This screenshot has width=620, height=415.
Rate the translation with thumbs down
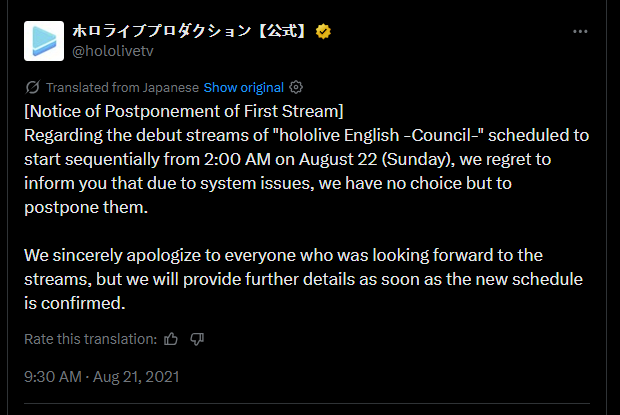pos(197,339)
